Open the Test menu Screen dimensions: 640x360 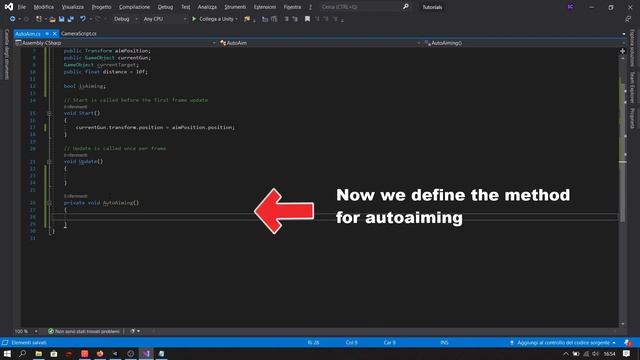(x=185, y=7)
